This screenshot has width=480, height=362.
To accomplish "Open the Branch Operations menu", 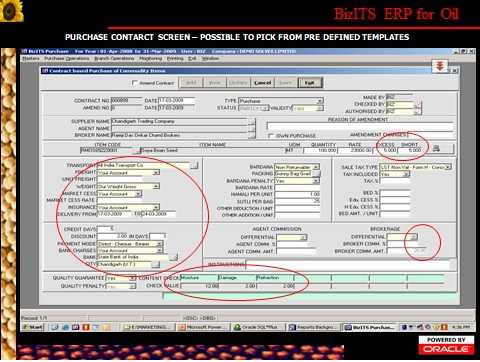I will pyautogui.click(x=114, y=58).
